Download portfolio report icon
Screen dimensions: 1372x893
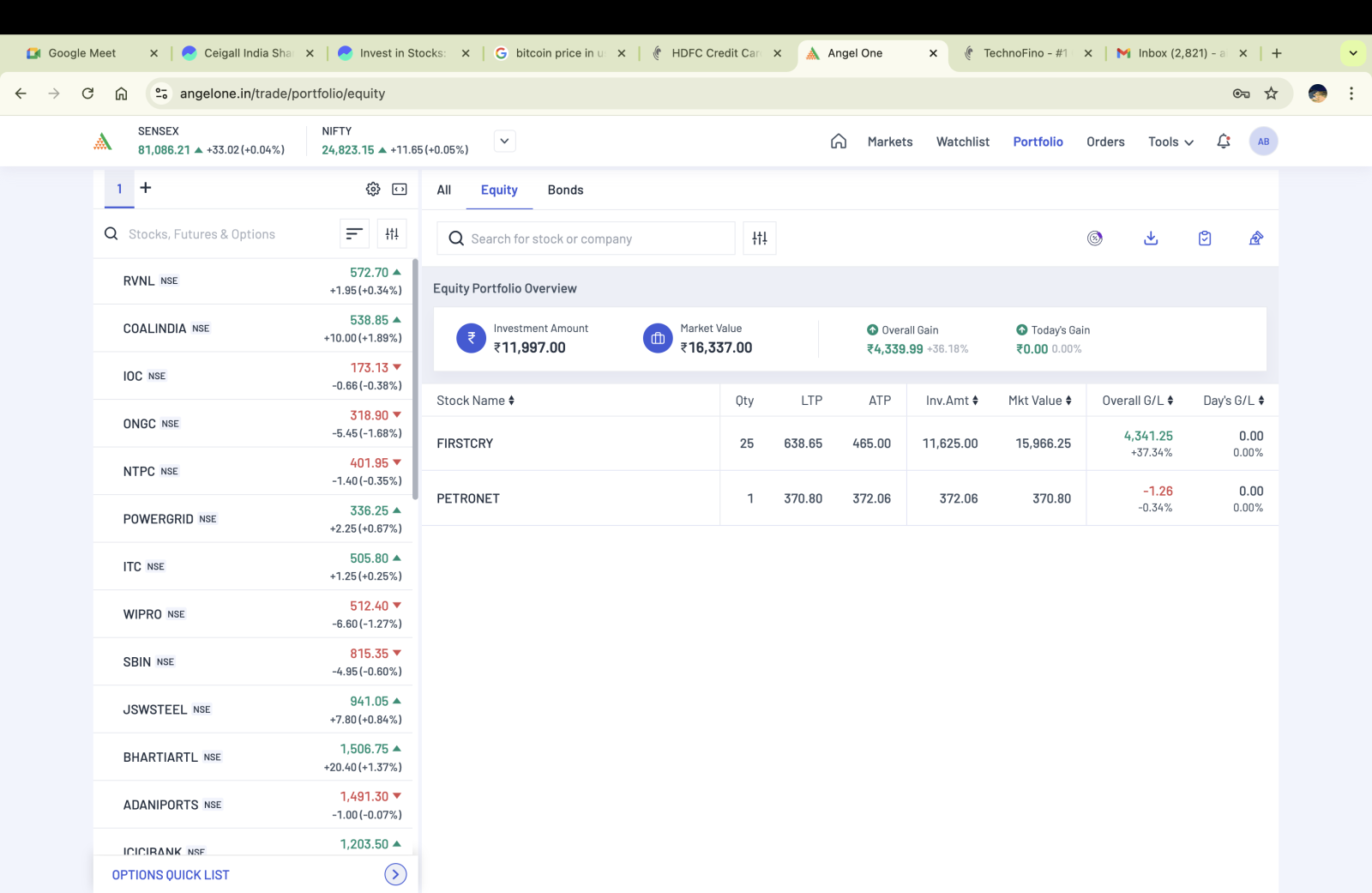tap(1151, 238)
